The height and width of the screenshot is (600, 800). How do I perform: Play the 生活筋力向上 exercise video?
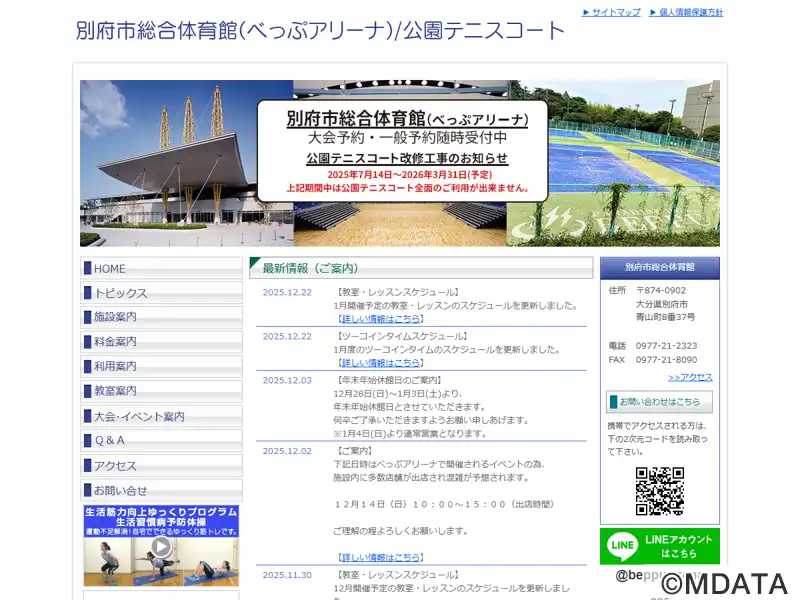pos(161,546)
